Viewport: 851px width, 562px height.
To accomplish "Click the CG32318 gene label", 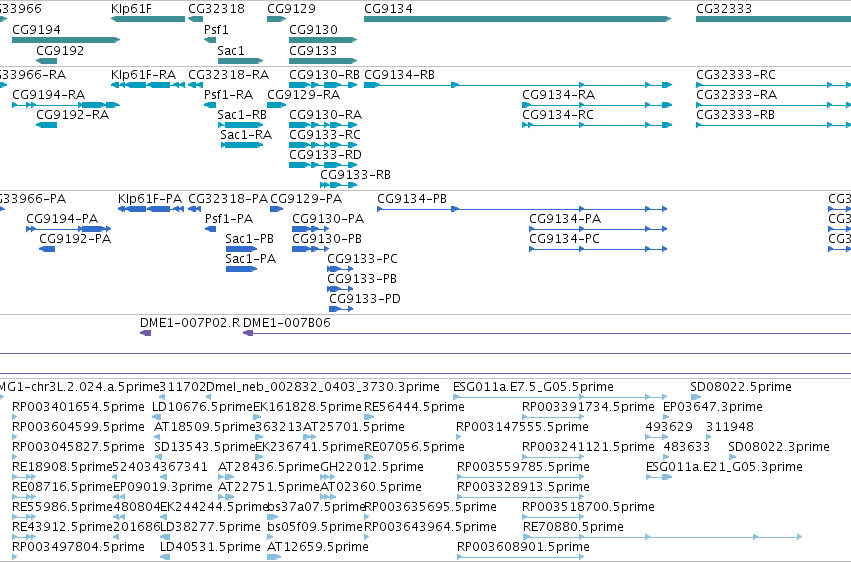I will pos(216,9).
